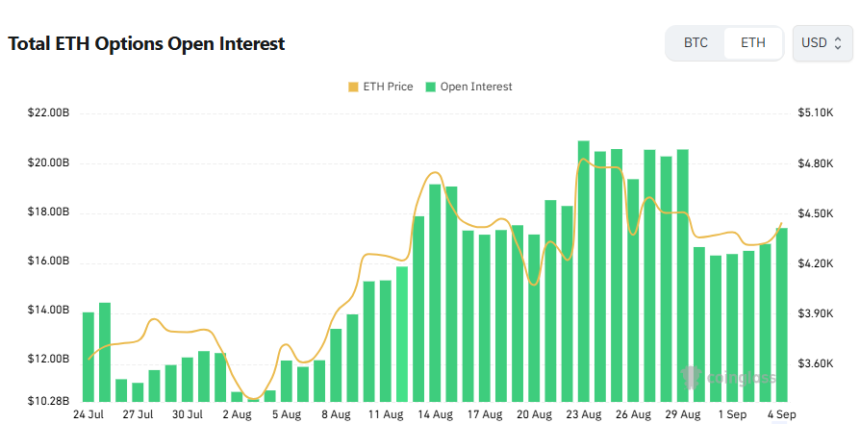
Task: Switch to the BTC tab
Action: [x=695, y=43]
